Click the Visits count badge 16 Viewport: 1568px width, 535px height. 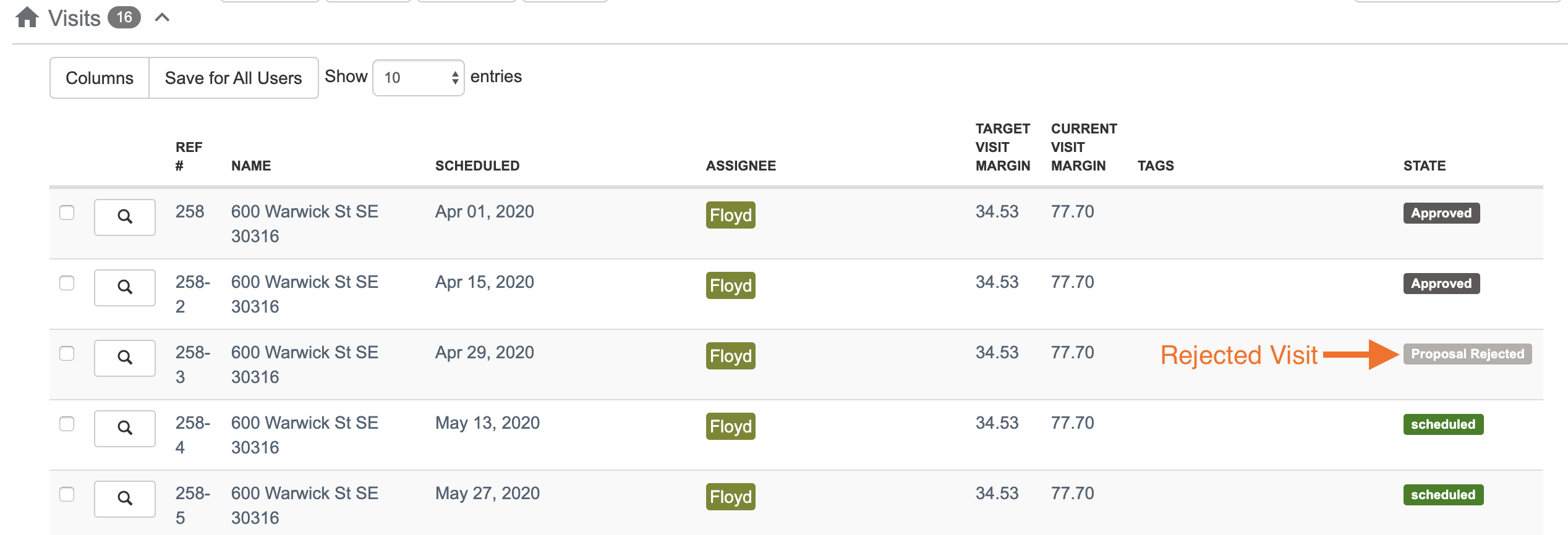tap(124, 17)
